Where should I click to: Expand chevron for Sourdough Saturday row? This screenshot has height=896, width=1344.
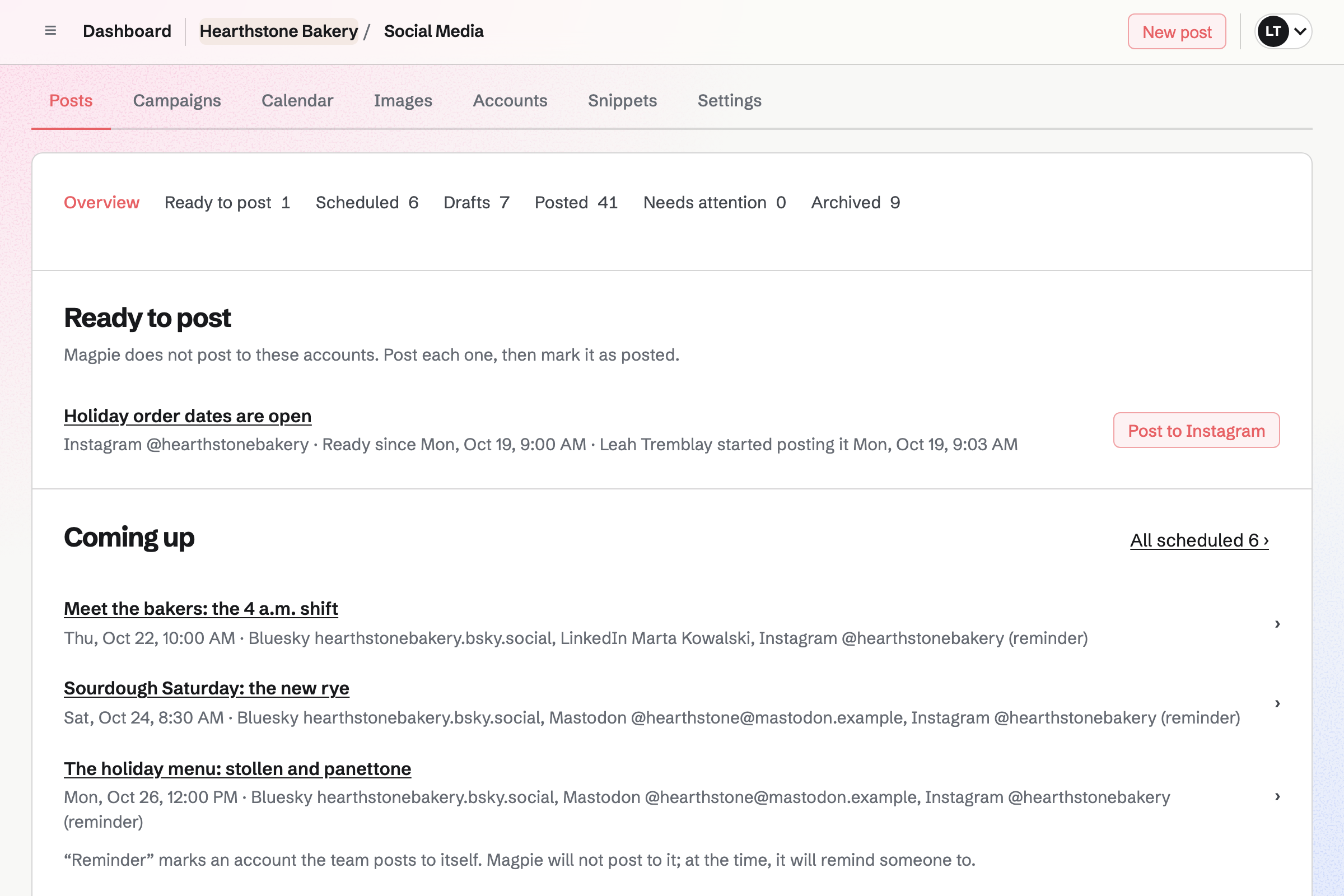[x=1277, y=703]
